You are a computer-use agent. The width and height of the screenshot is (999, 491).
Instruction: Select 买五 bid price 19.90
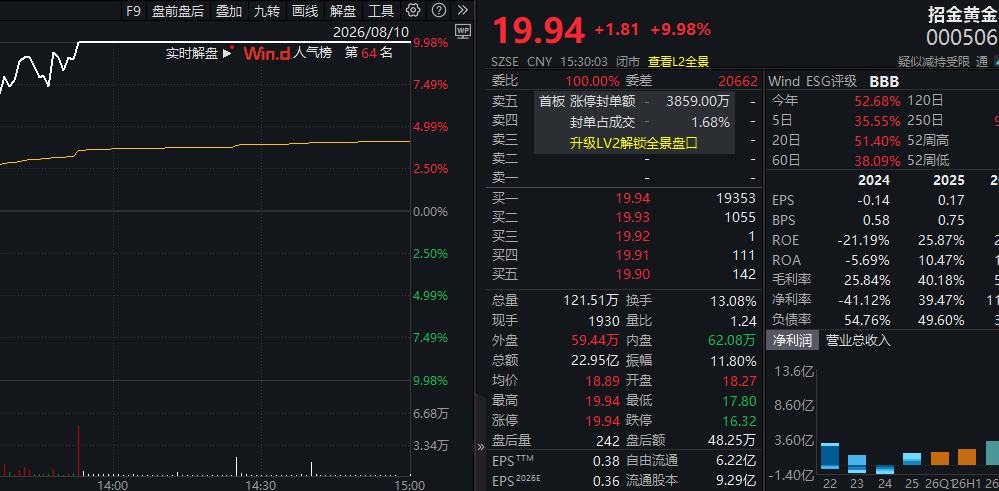coord(633,274)
